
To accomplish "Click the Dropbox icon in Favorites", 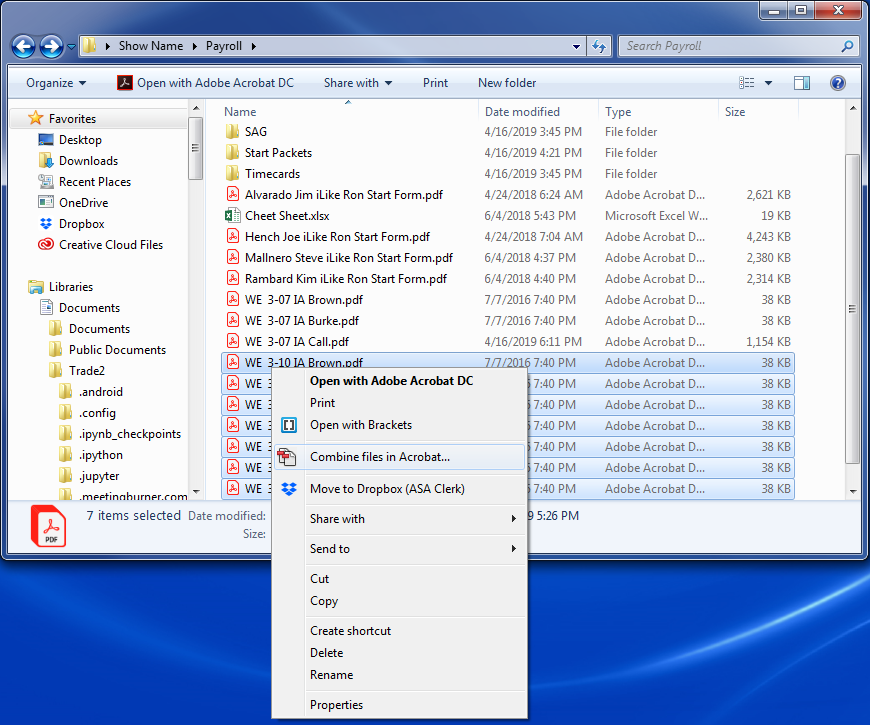I will click(46, 224).
